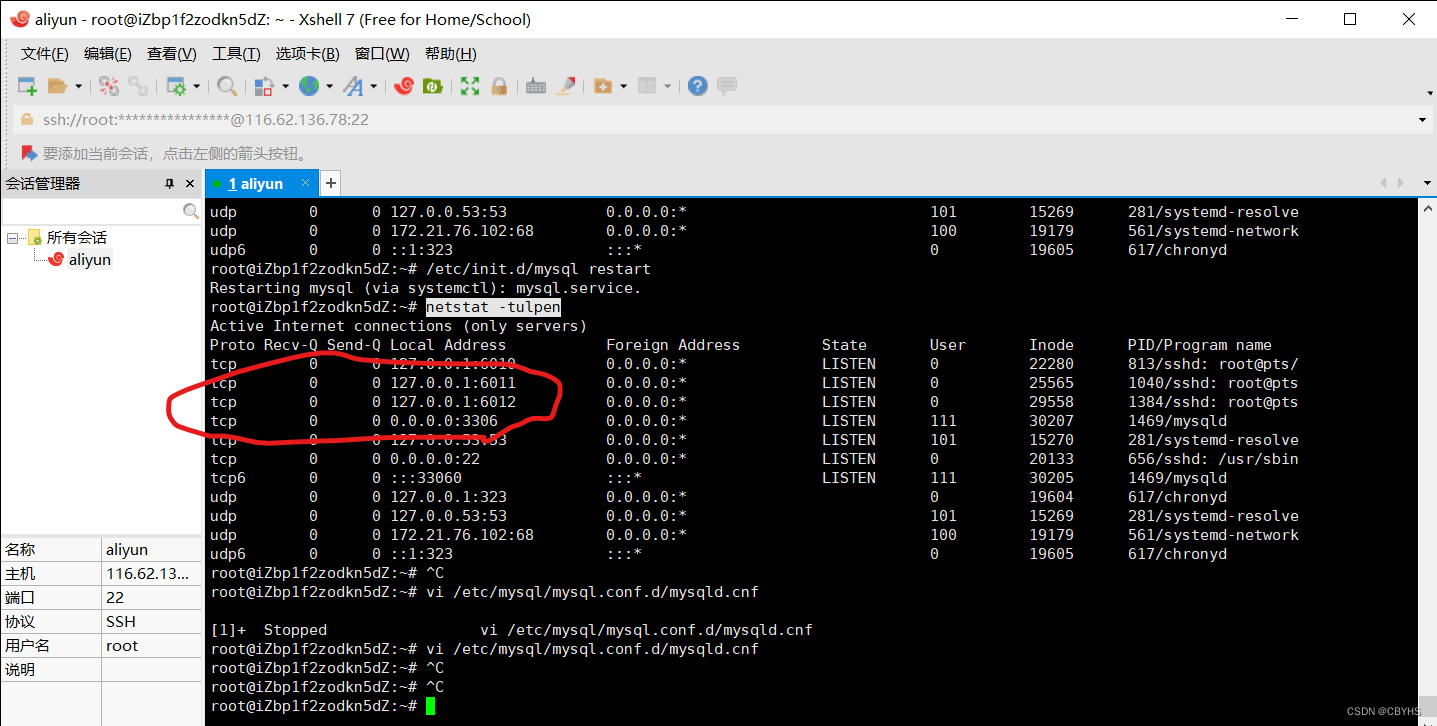Select the aliyun session in the tree
The width and height of the screenshot is (1437, 726).
(x=88, y=259)
